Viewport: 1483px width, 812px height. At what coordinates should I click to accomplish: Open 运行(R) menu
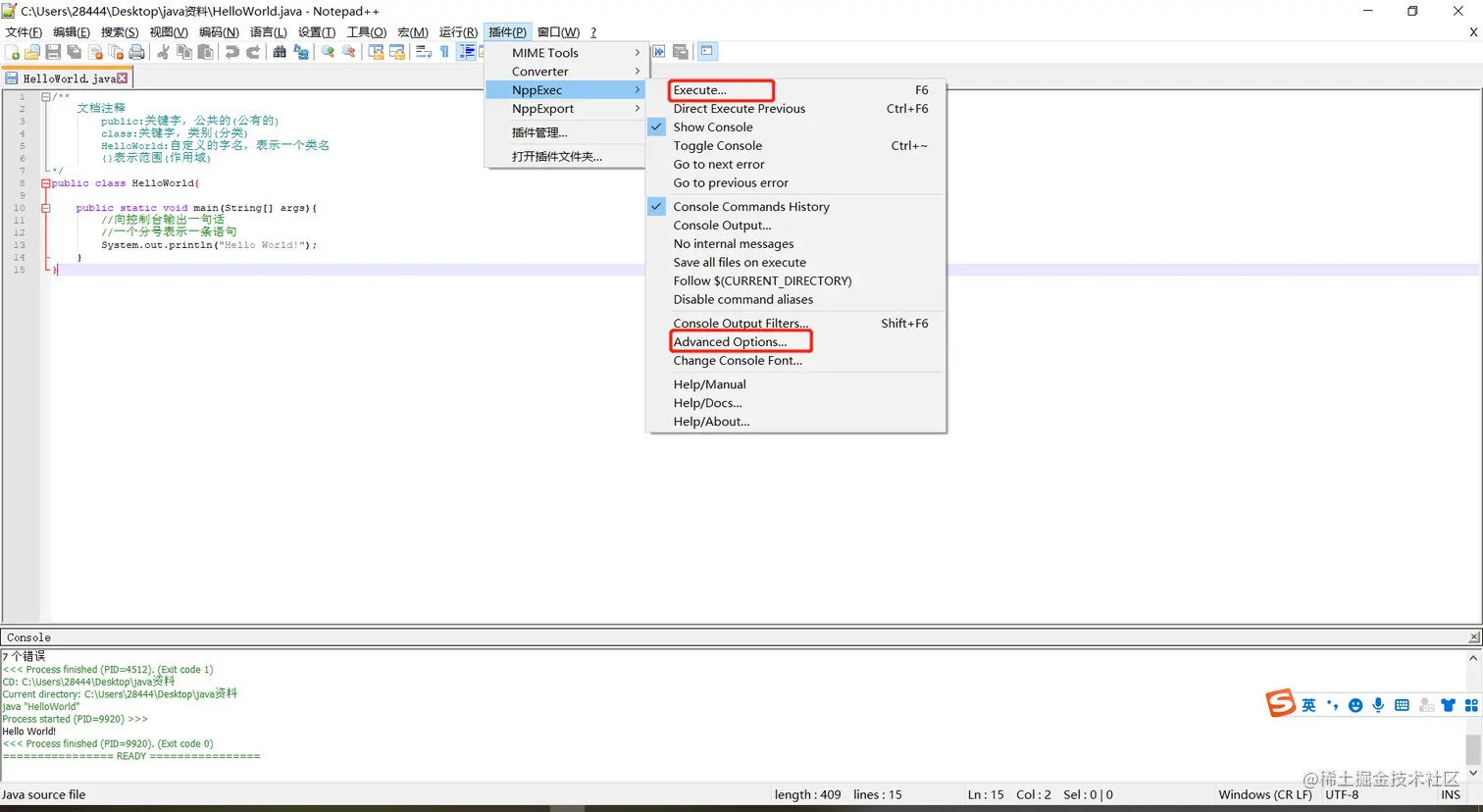pos(458,32)
